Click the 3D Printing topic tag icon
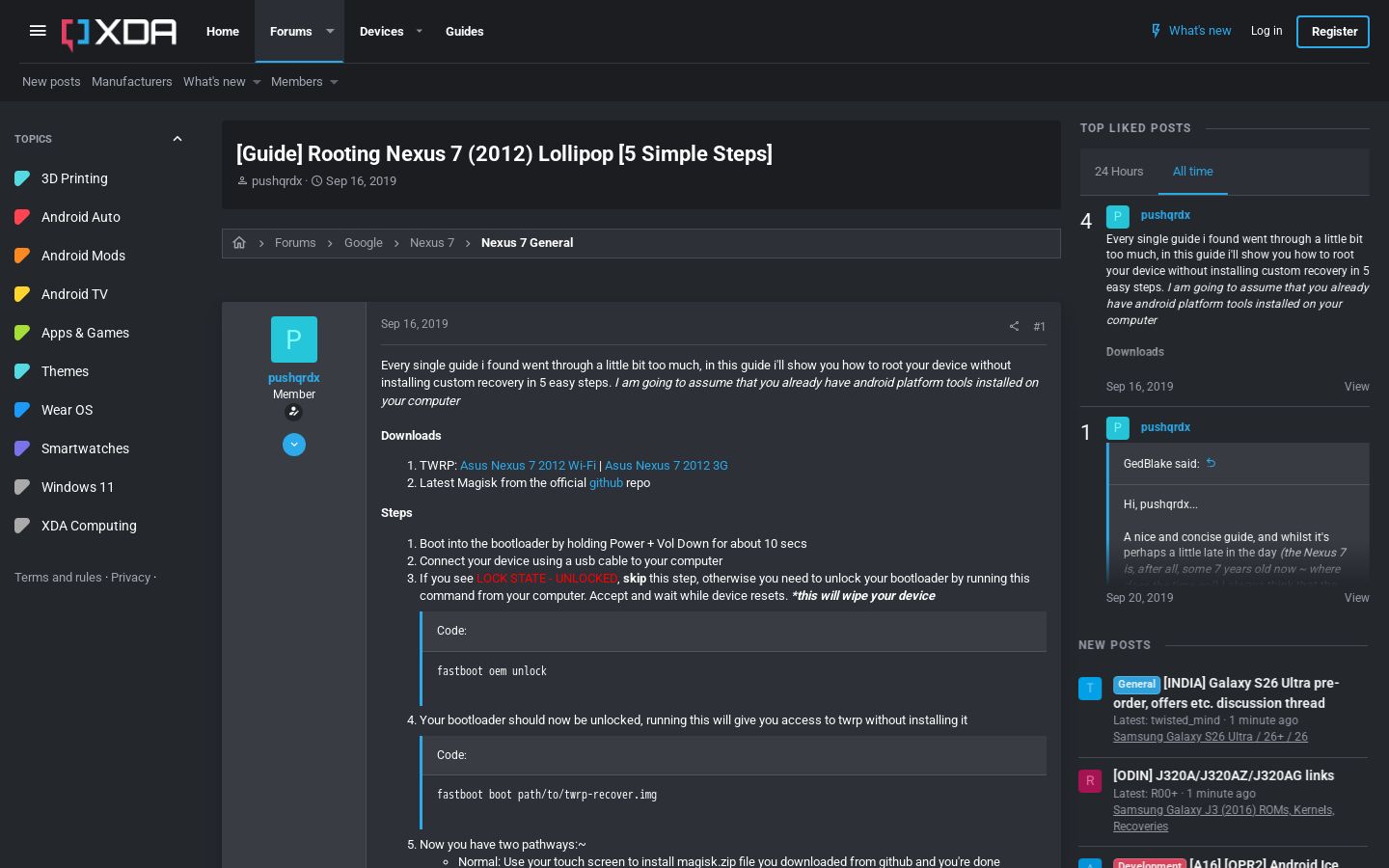This screenshot has height=868, width=1389. pyautogui.click(x=23, y=178)
